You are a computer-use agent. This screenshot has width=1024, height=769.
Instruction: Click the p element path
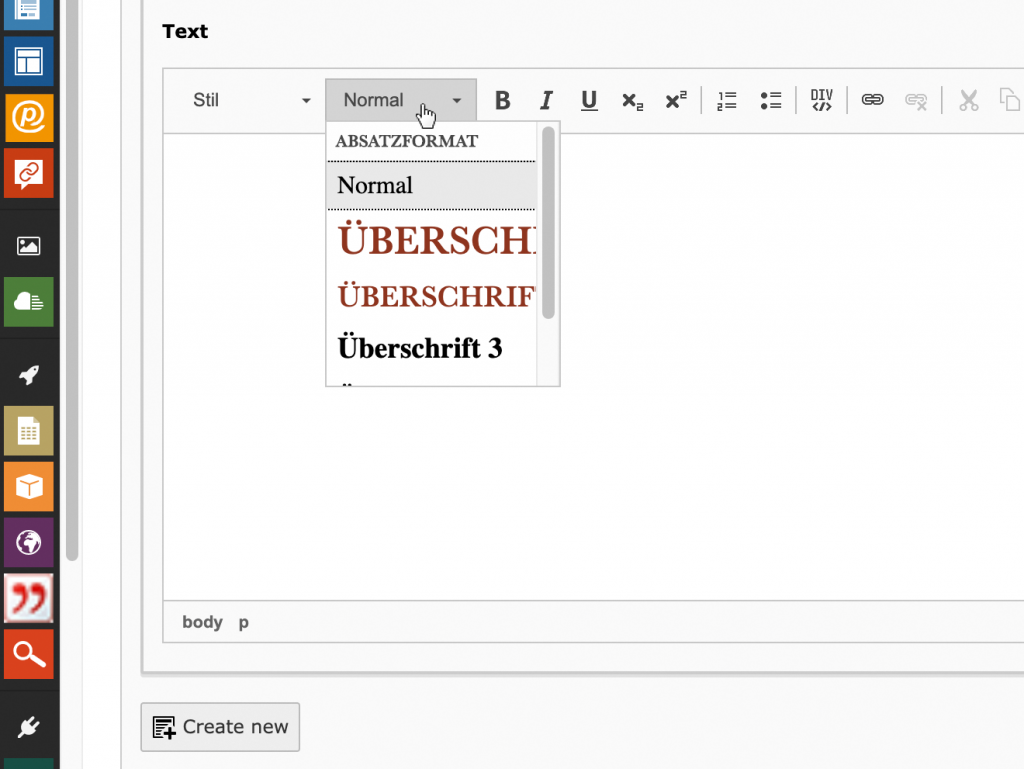(x=244, y=623)
